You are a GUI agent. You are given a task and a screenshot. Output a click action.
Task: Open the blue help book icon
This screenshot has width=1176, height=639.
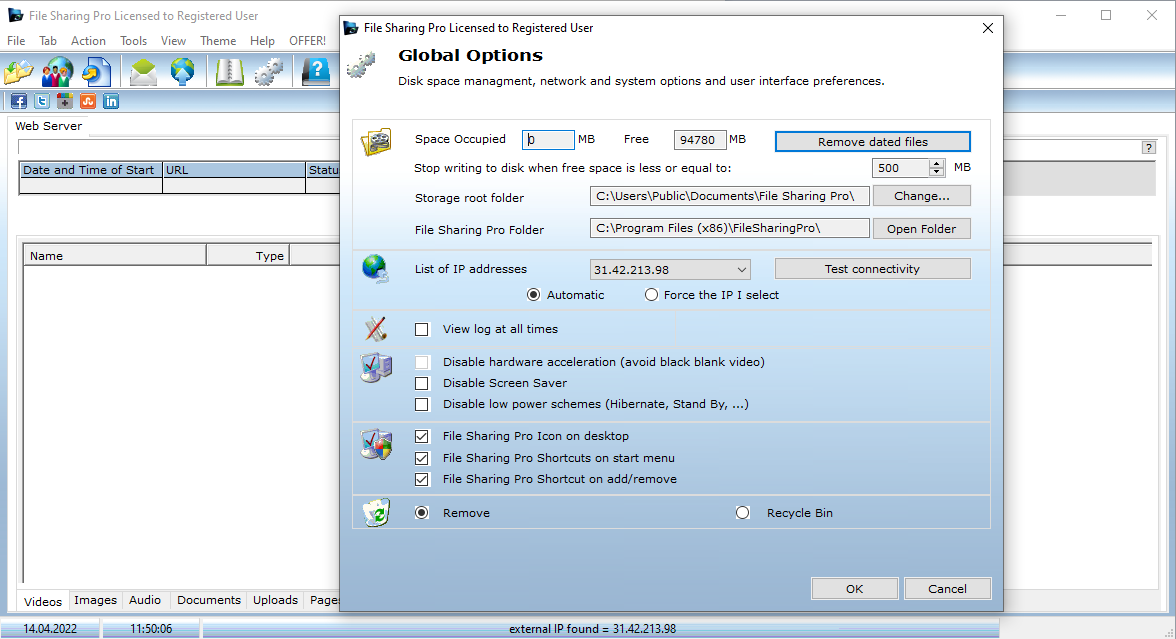pyautogui.click(x=316, y=72)
